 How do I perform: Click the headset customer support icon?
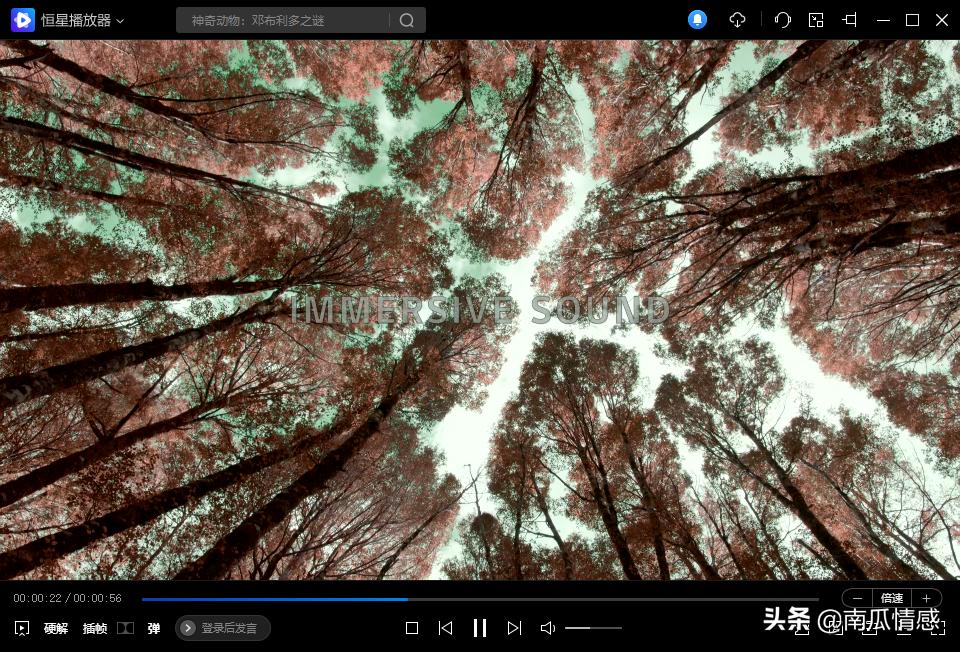783,20
